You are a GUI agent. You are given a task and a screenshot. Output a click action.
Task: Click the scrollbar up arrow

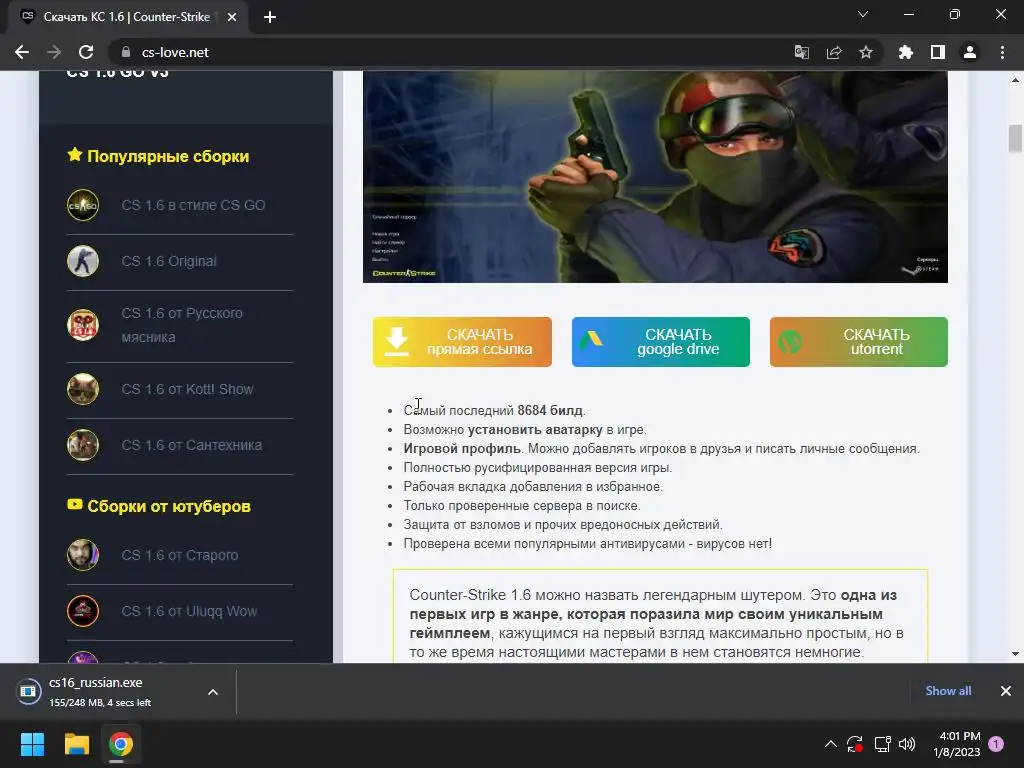pos(1015,80)
